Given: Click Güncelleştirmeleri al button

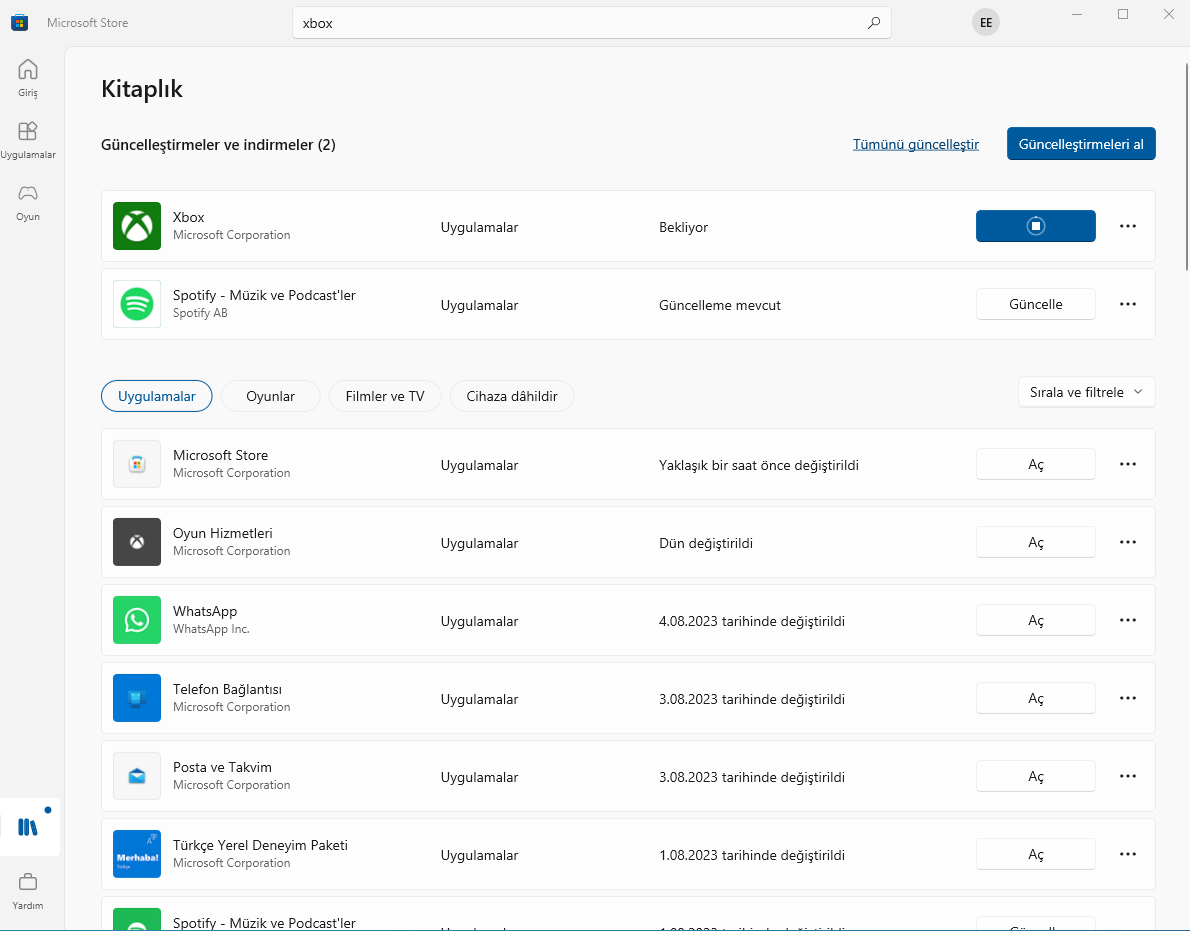Looking at the screenshot, I should coord(1081,143).
